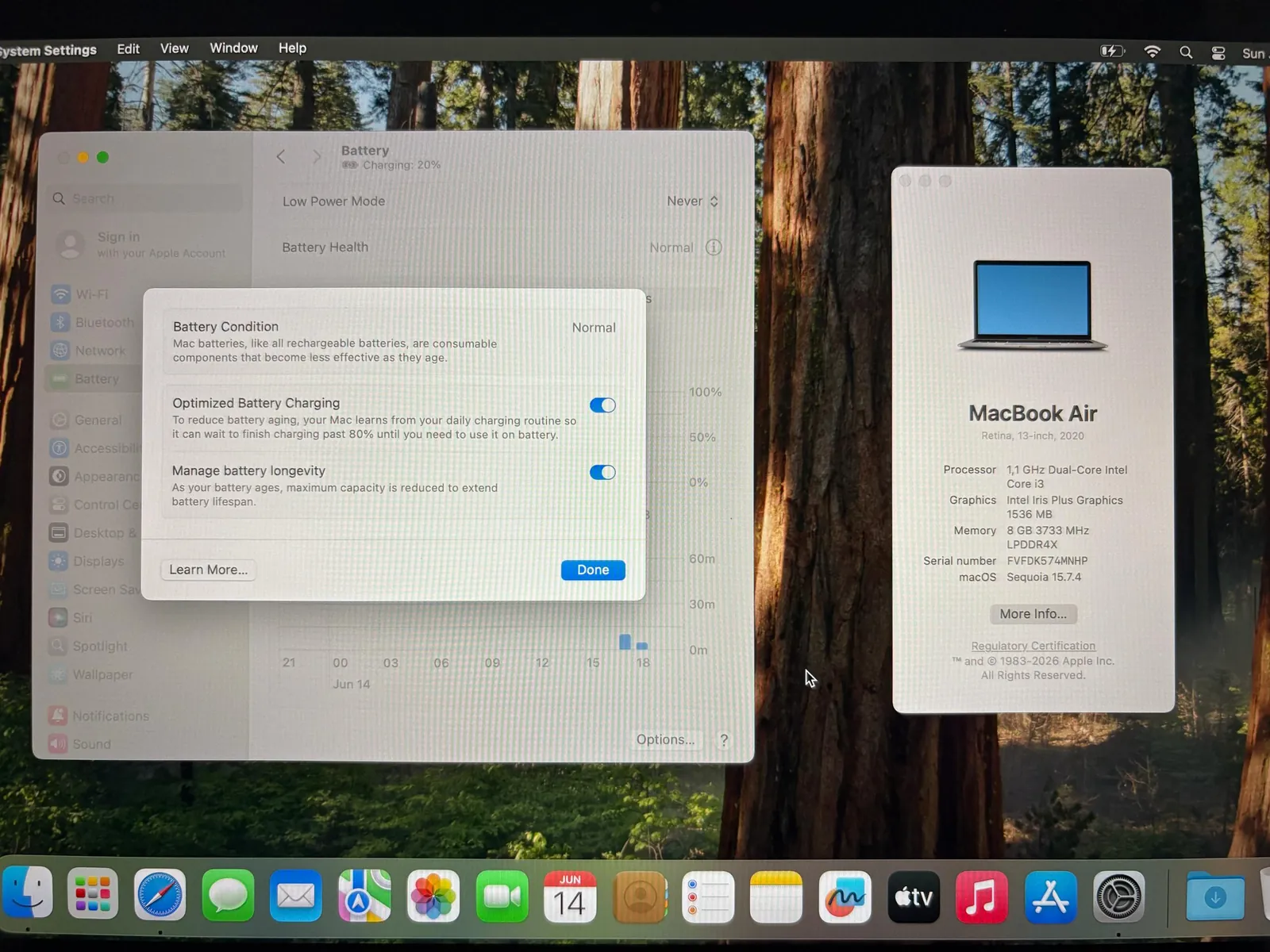Image resolution: width=1270 pixels, height=952 pixels.
Task: Click the battery charging menu bar icon
Action: point(1113,52)
